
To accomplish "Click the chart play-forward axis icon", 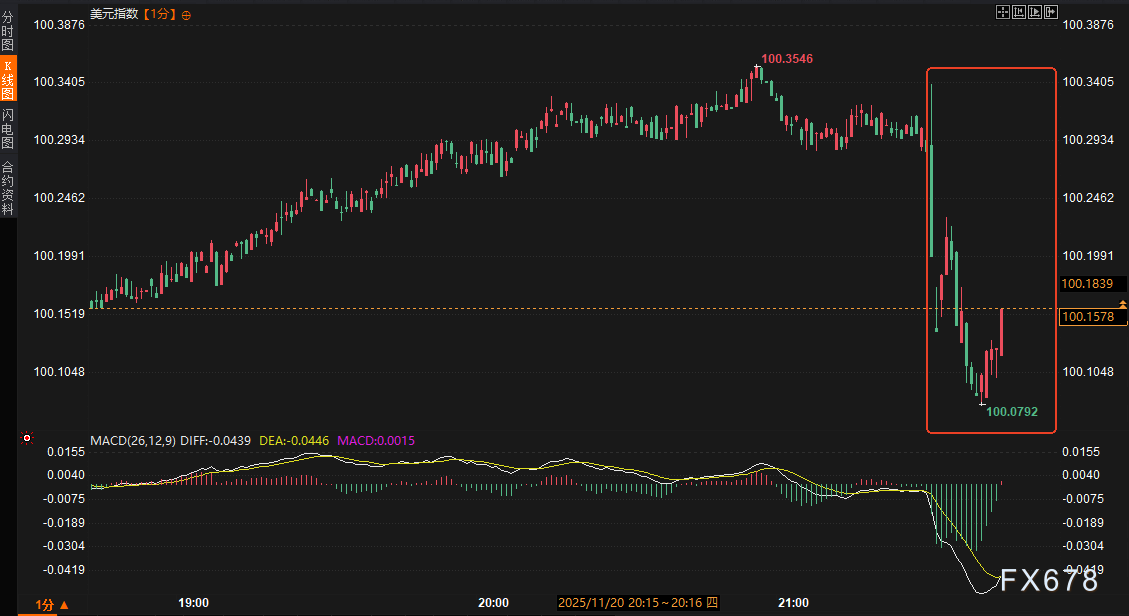I will 1035,12.
